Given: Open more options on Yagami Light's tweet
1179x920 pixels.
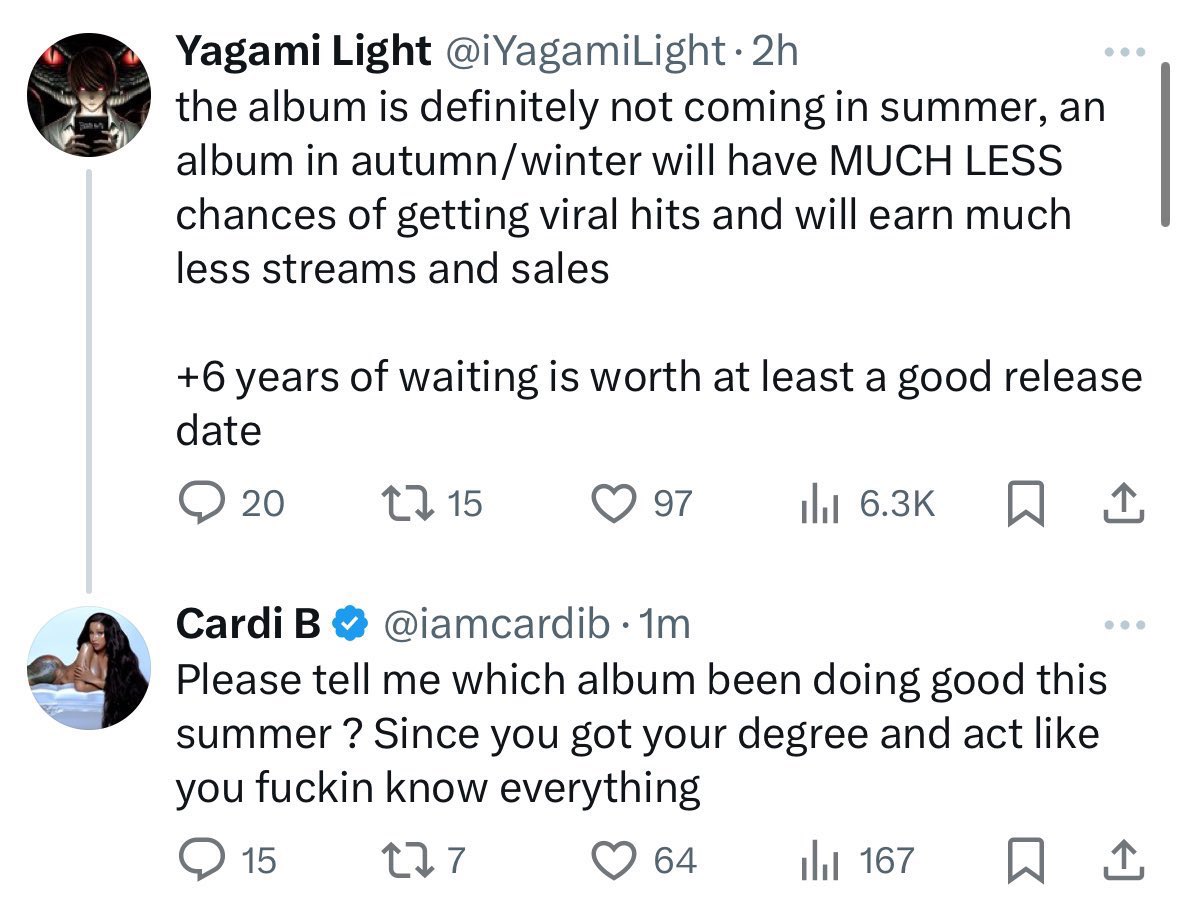Looking at the screenshot, I should click(x=1124, y=52).
